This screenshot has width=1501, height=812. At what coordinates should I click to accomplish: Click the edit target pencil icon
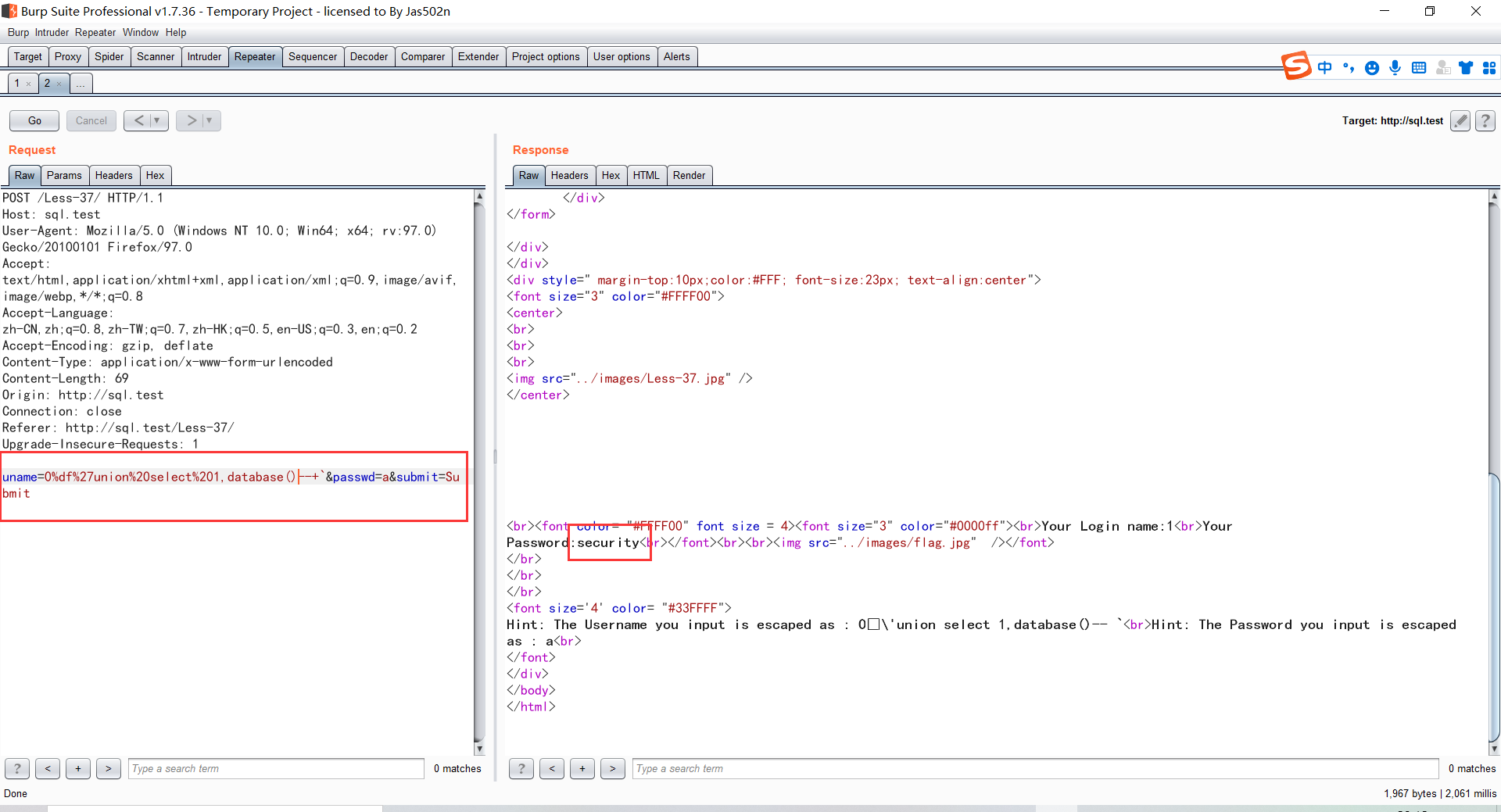tap(1460, 120)
